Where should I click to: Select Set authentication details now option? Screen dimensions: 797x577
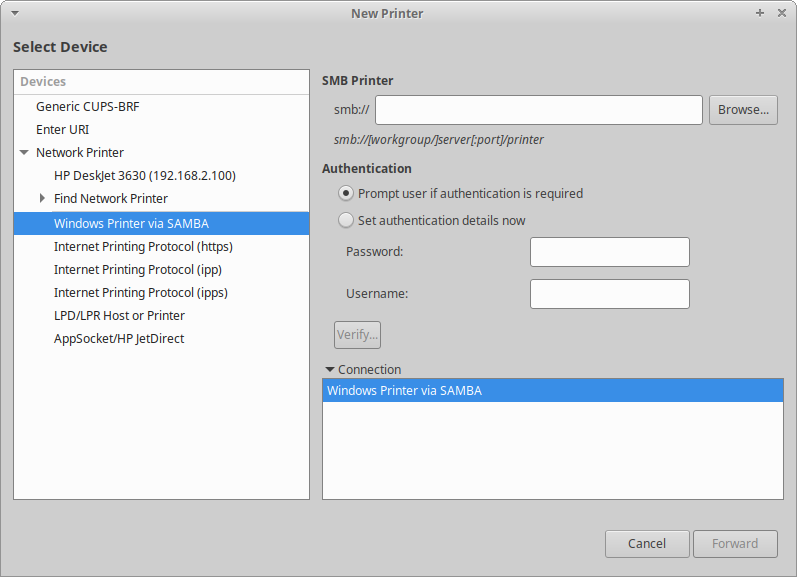(x=347, y=220)
